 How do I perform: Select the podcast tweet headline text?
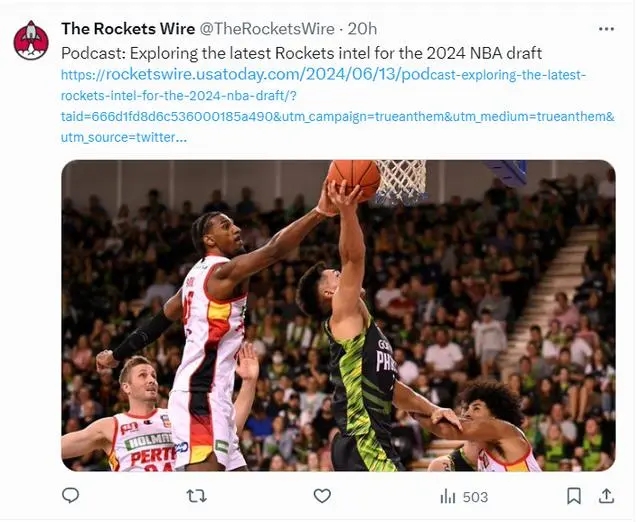[x=302, y=53]
